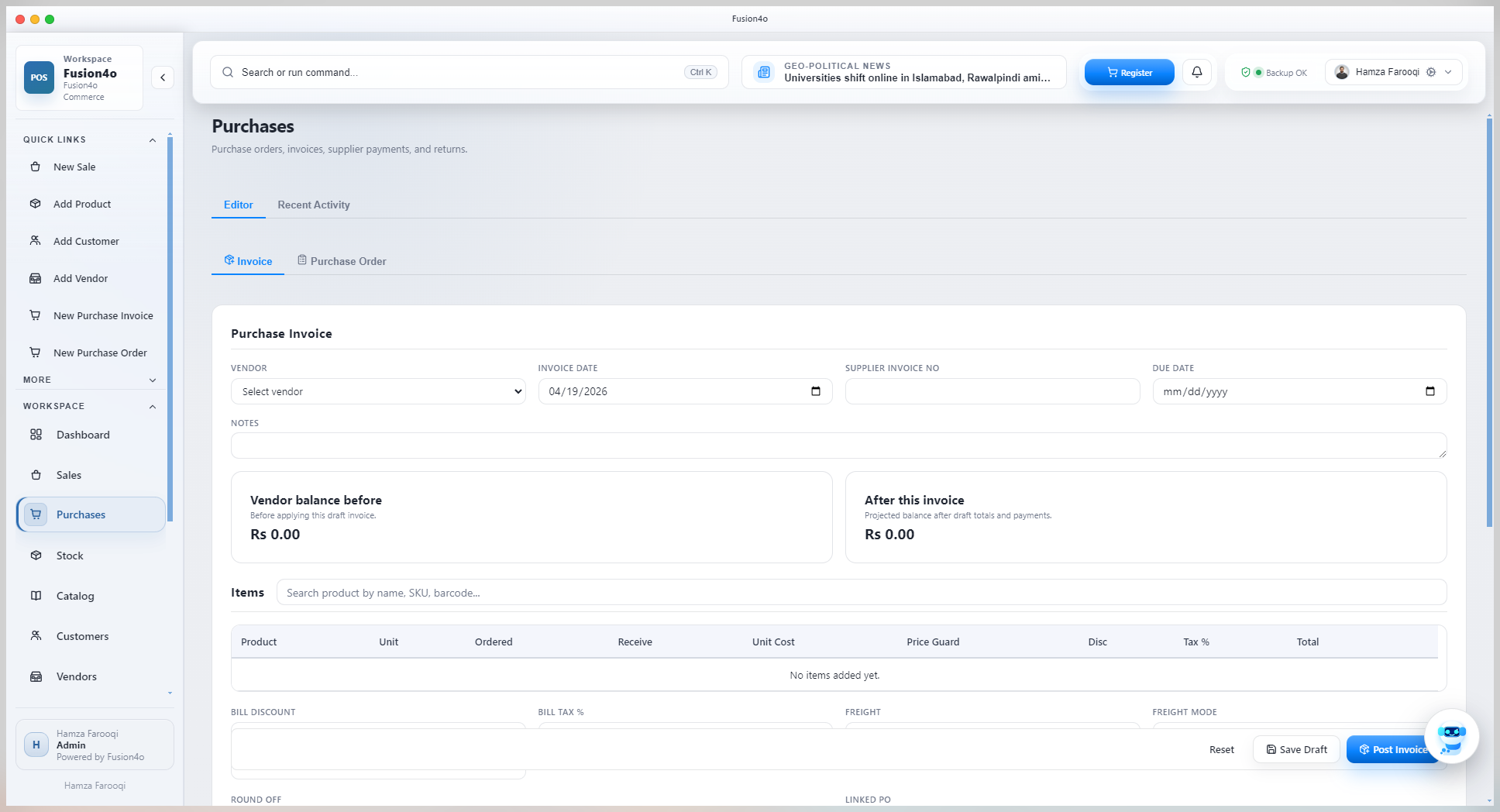Open the Stock panel icon in sidebar
Viewport: 1500px width, 812px height.
tap(36, 556)
